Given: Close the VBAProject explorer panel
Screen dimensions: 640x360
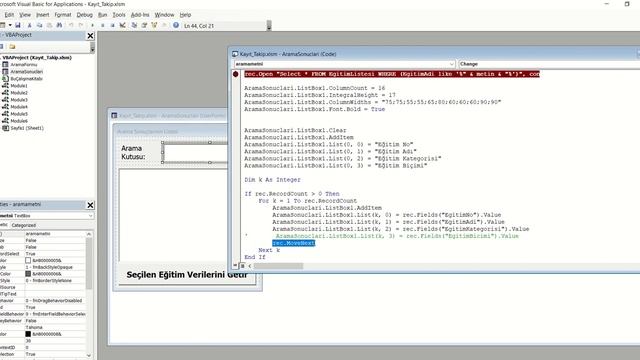Looking at the screenshot, I should [90, 36].
